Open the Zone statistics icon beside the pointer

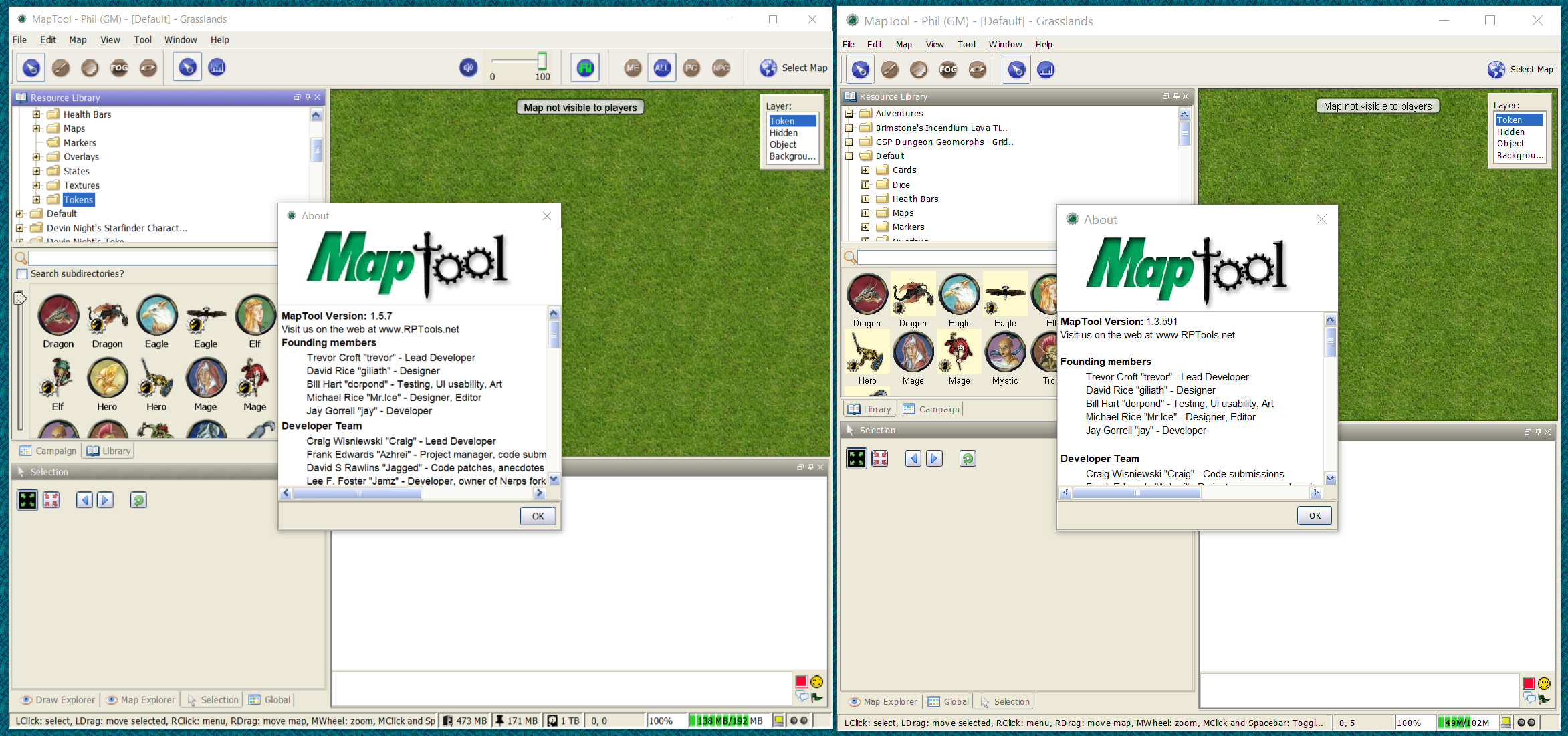217,66
